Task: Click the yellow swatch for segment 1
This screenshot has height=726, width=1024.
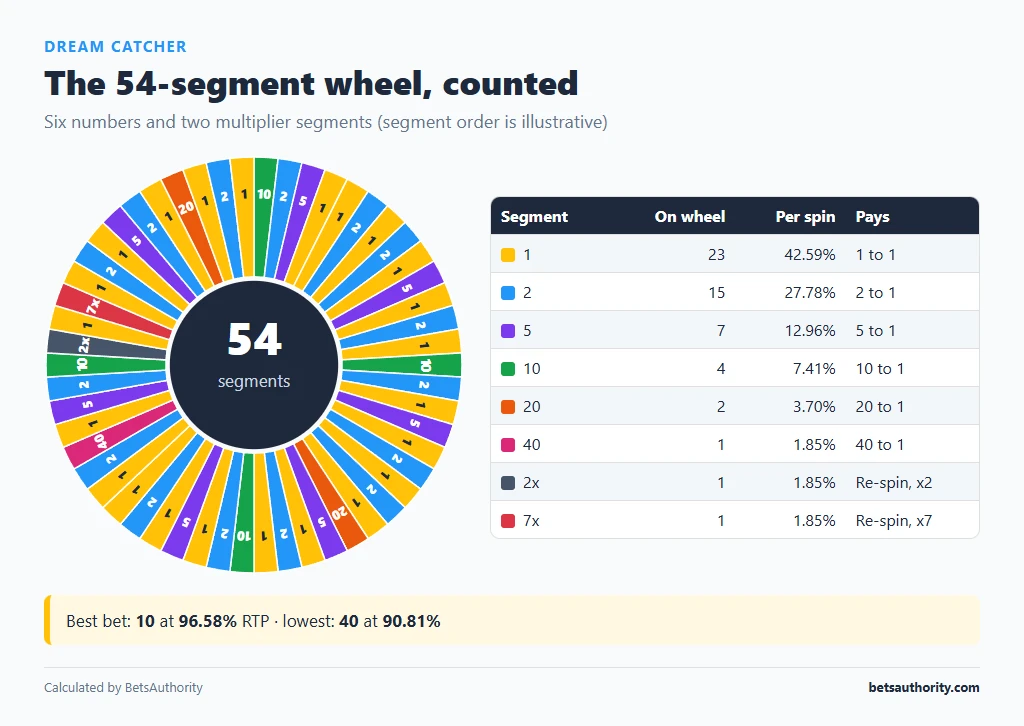Action: pyautogui.click(x=507, y=255)
